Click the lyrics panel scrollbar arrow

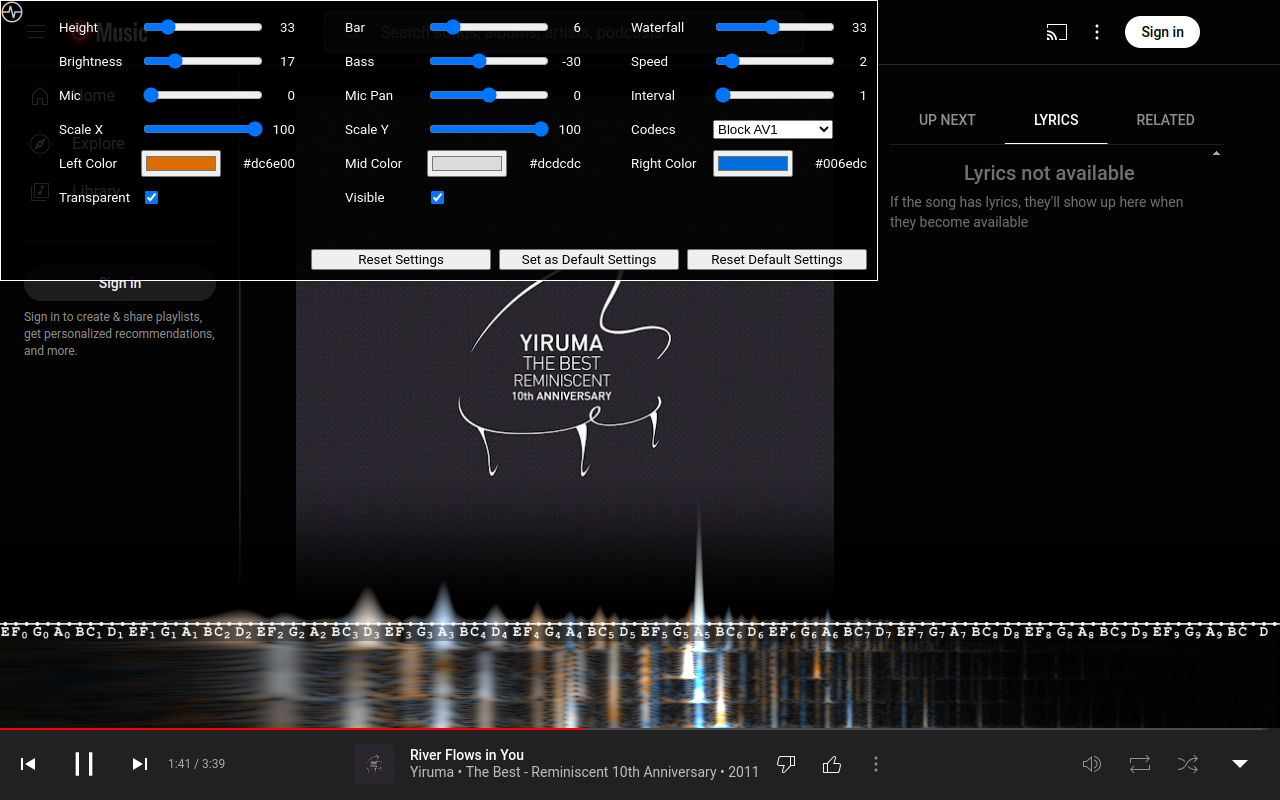1217,154
